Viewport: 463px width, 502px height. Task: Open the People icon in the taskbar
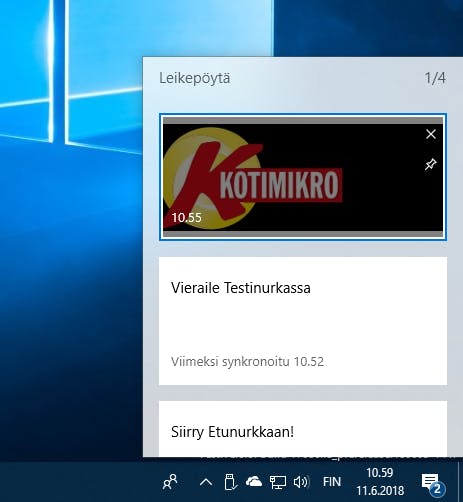170,482
